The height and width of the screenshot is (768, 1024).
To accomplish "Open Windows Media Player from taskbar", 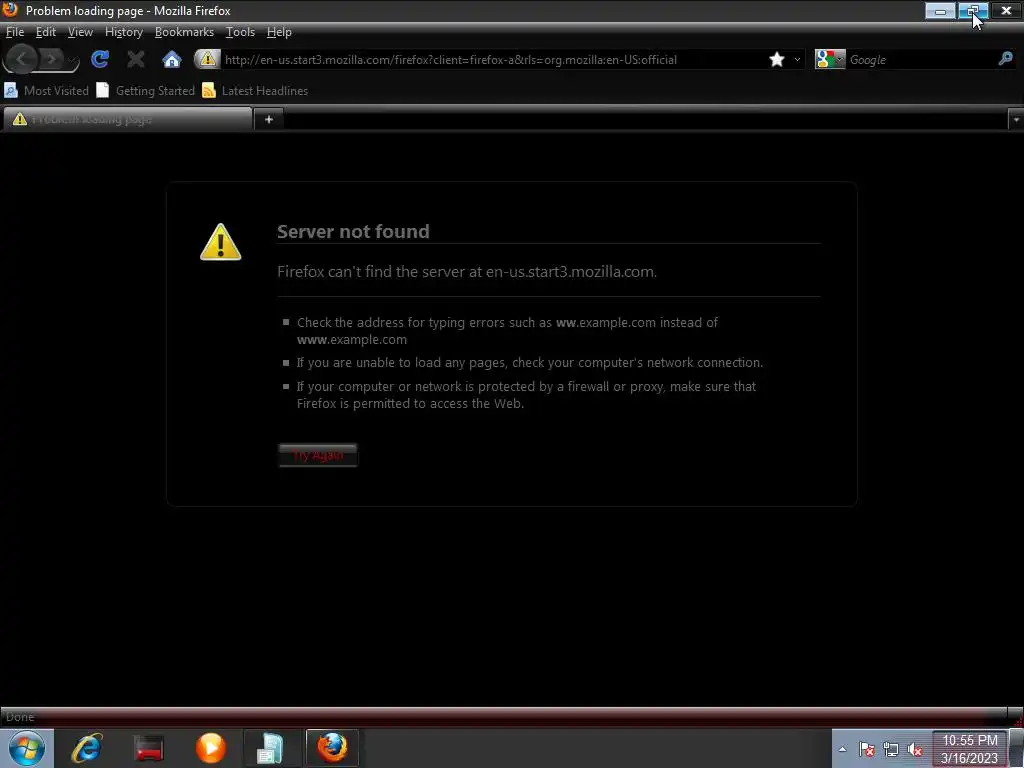I will tap(211, 748).
